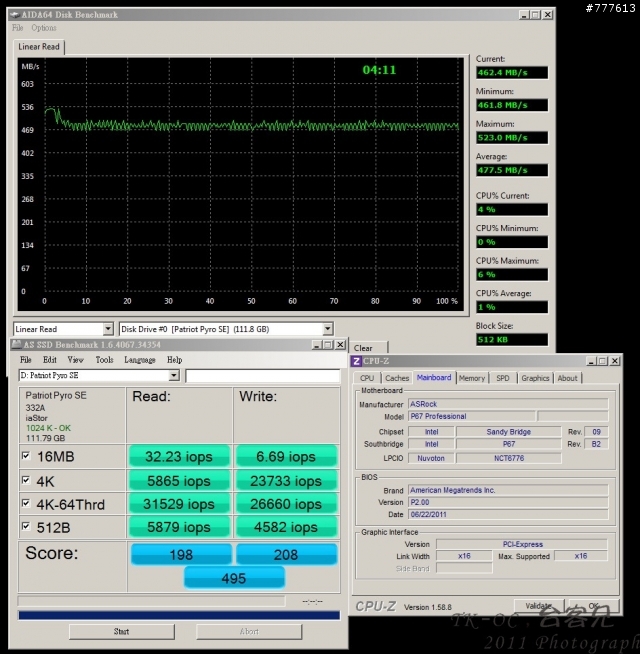640x655 pixels.
Task: Toggle the 4K test checkbox
Action: click(26, 480)
